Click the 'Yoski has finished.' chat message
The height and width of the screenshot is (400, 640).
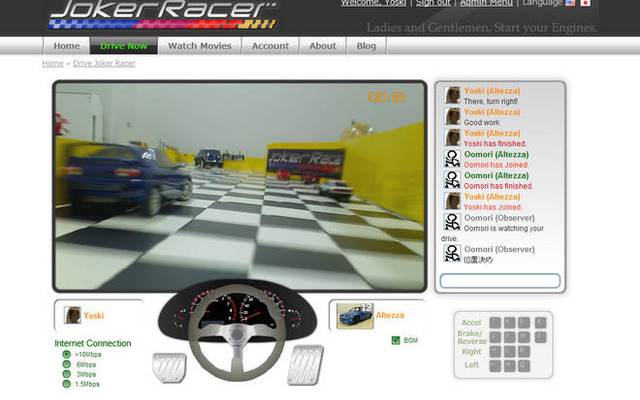[x=495, y=144]
